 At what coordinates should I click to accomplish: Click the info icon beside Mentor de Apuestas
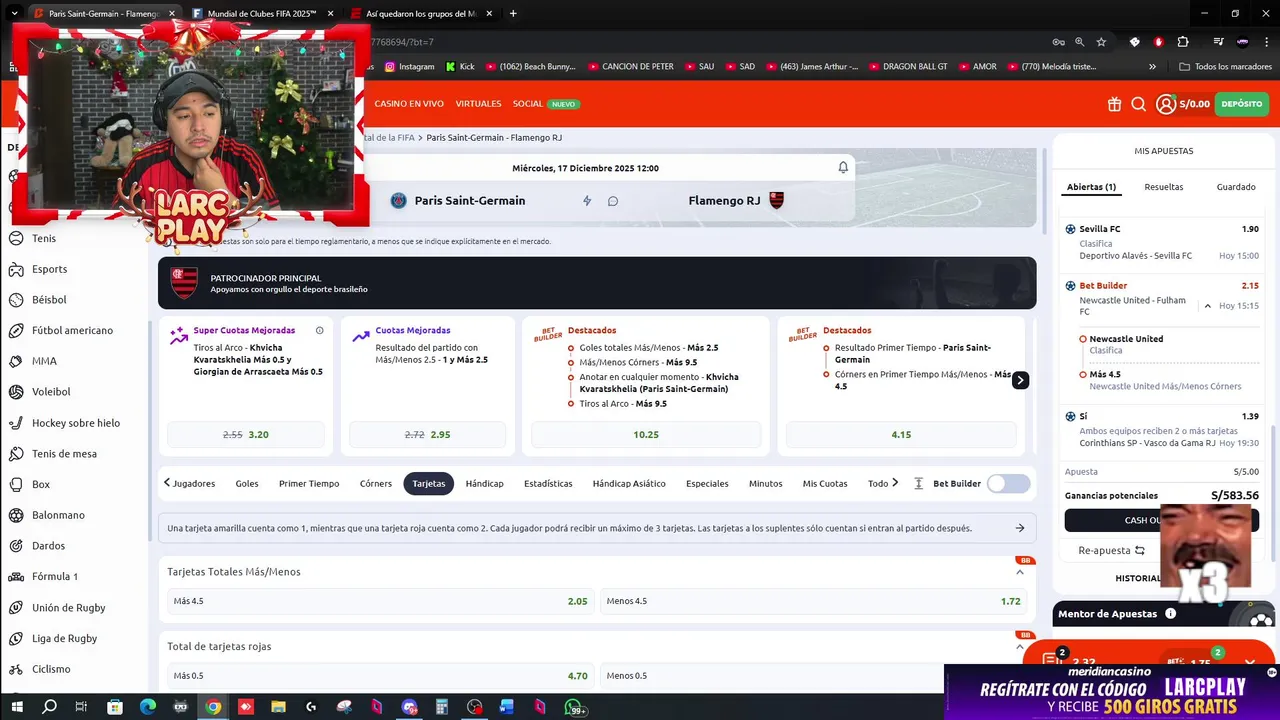pos(1171,614)
